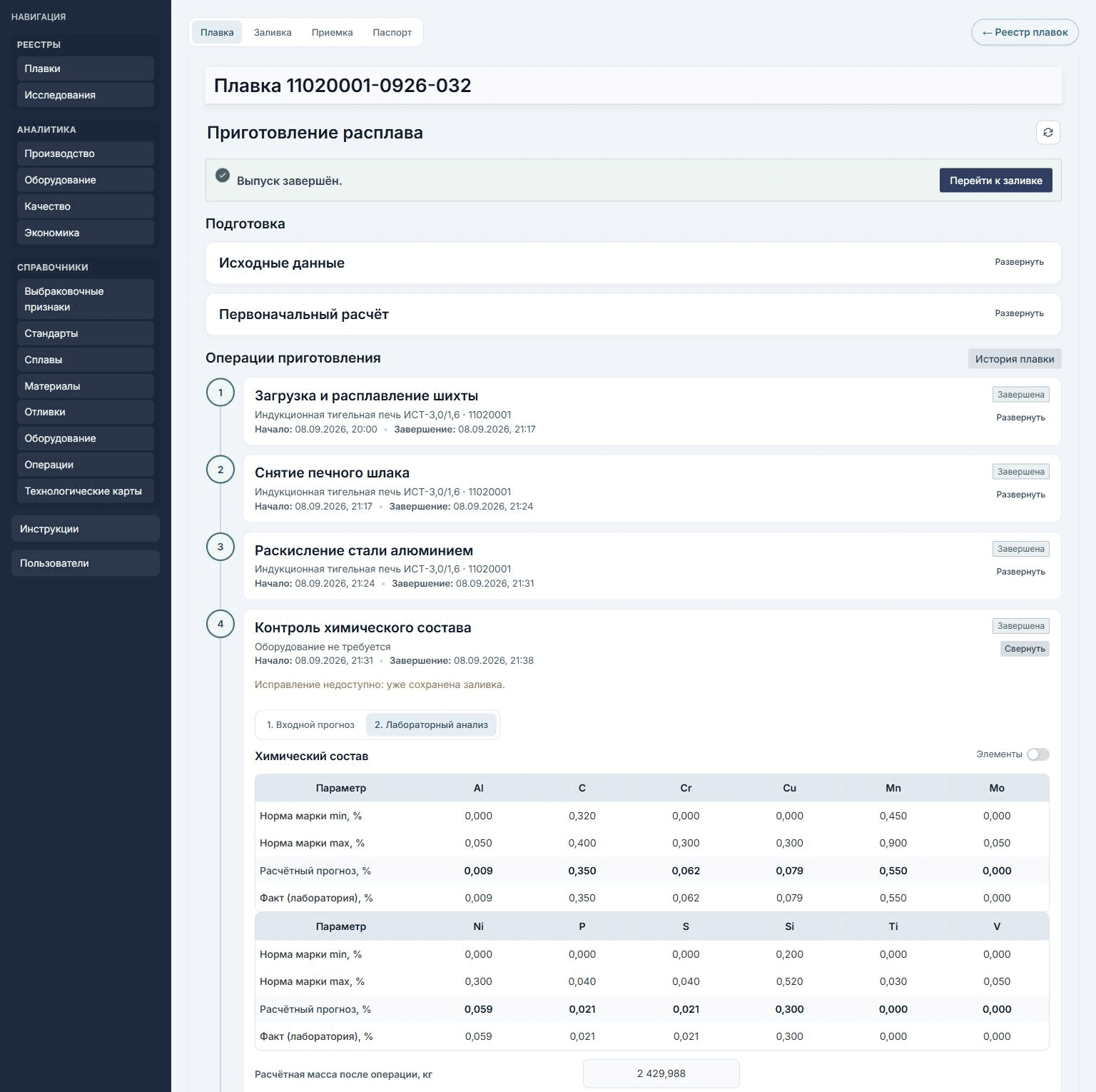Expand the Первоначальный расчёт section
Screen dimensions: 1096x1092
[1019, 313]
